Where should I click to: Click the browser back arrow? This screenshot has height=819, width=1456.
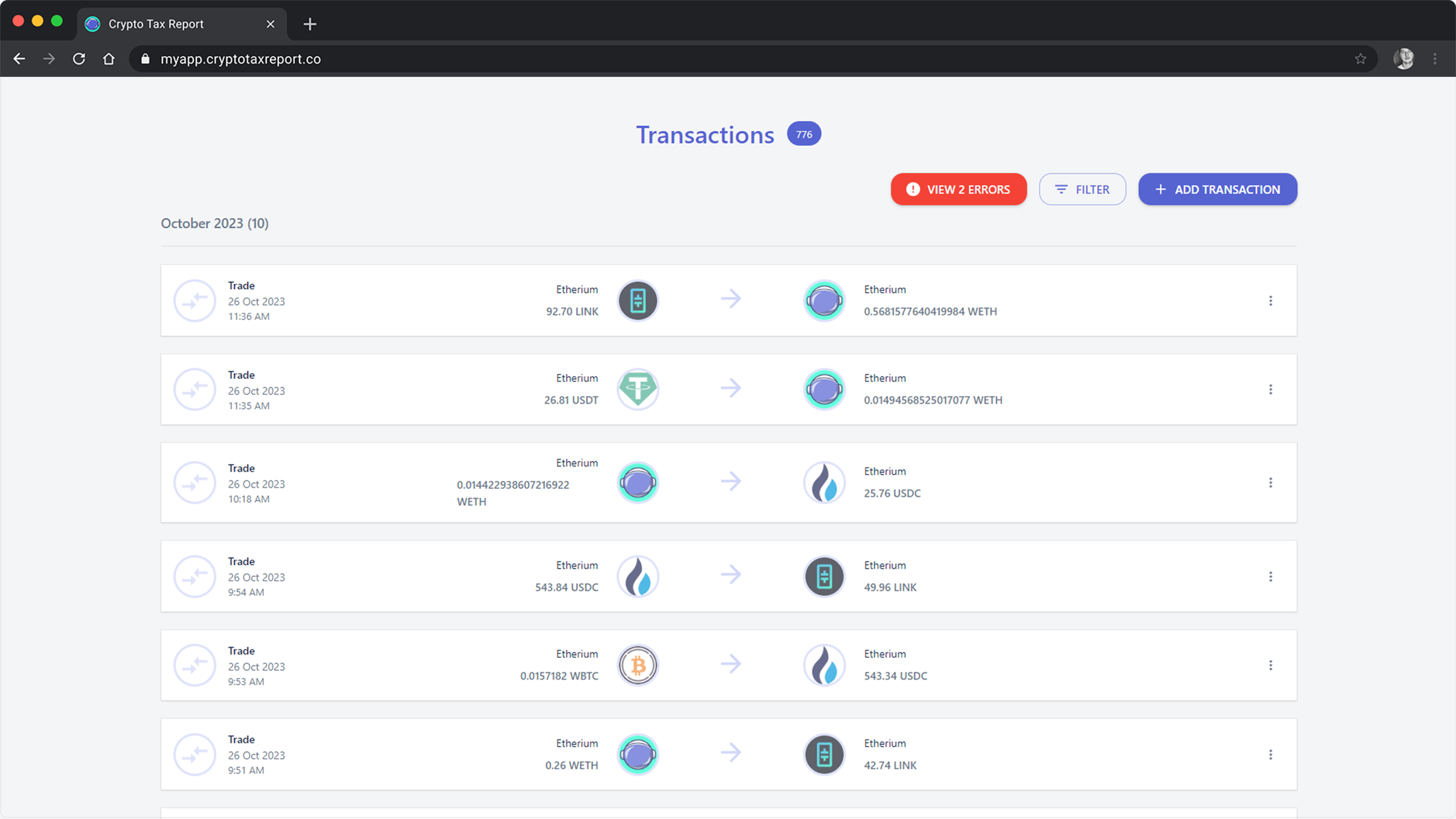(x=19, y=59)
